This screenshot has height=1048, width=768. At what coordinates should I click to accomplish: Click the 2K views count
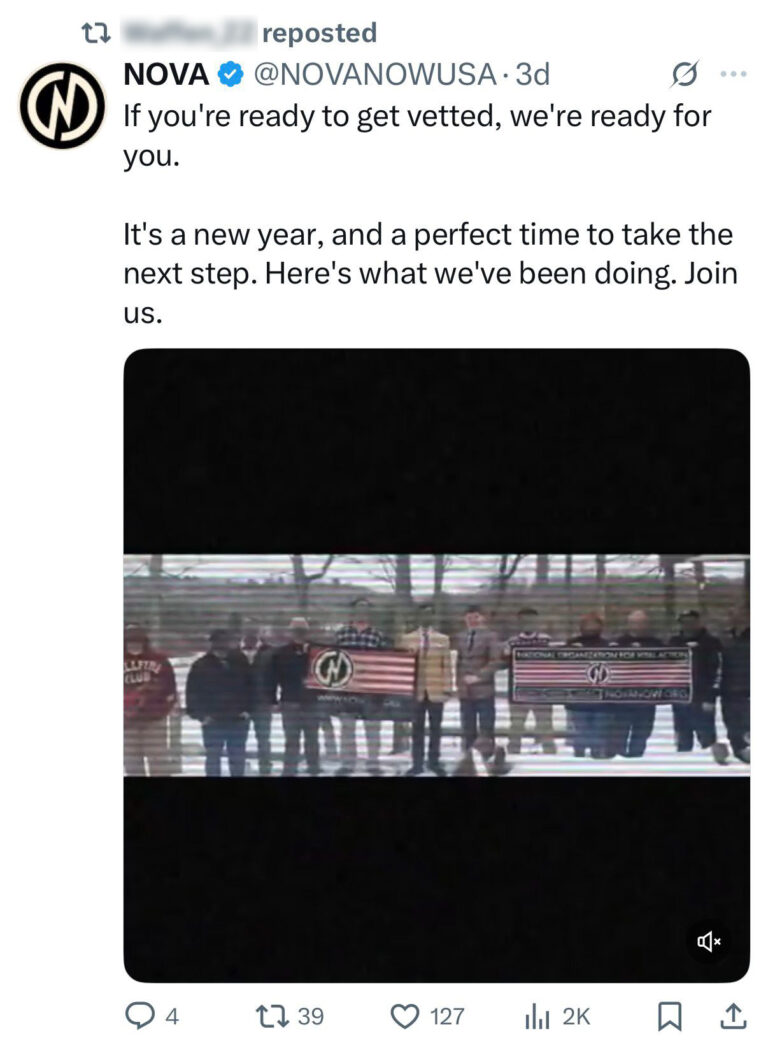click(575, 1016)
